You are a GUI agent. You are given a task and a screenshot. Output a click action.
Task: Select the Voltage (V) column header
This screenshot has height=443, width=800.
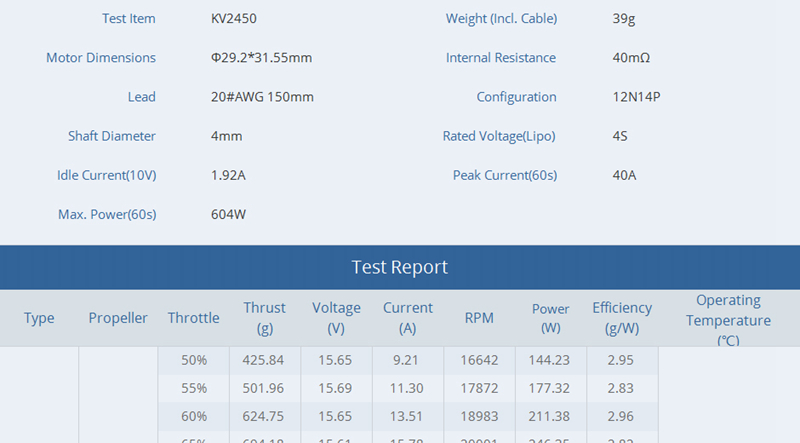tap(336, 318)
